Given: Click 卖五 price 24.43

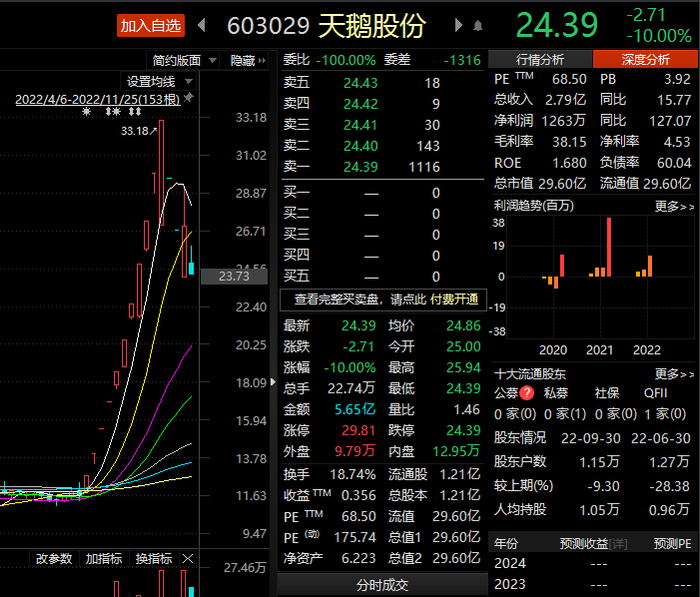Looking at the screenshot, I should click(360, 83).
